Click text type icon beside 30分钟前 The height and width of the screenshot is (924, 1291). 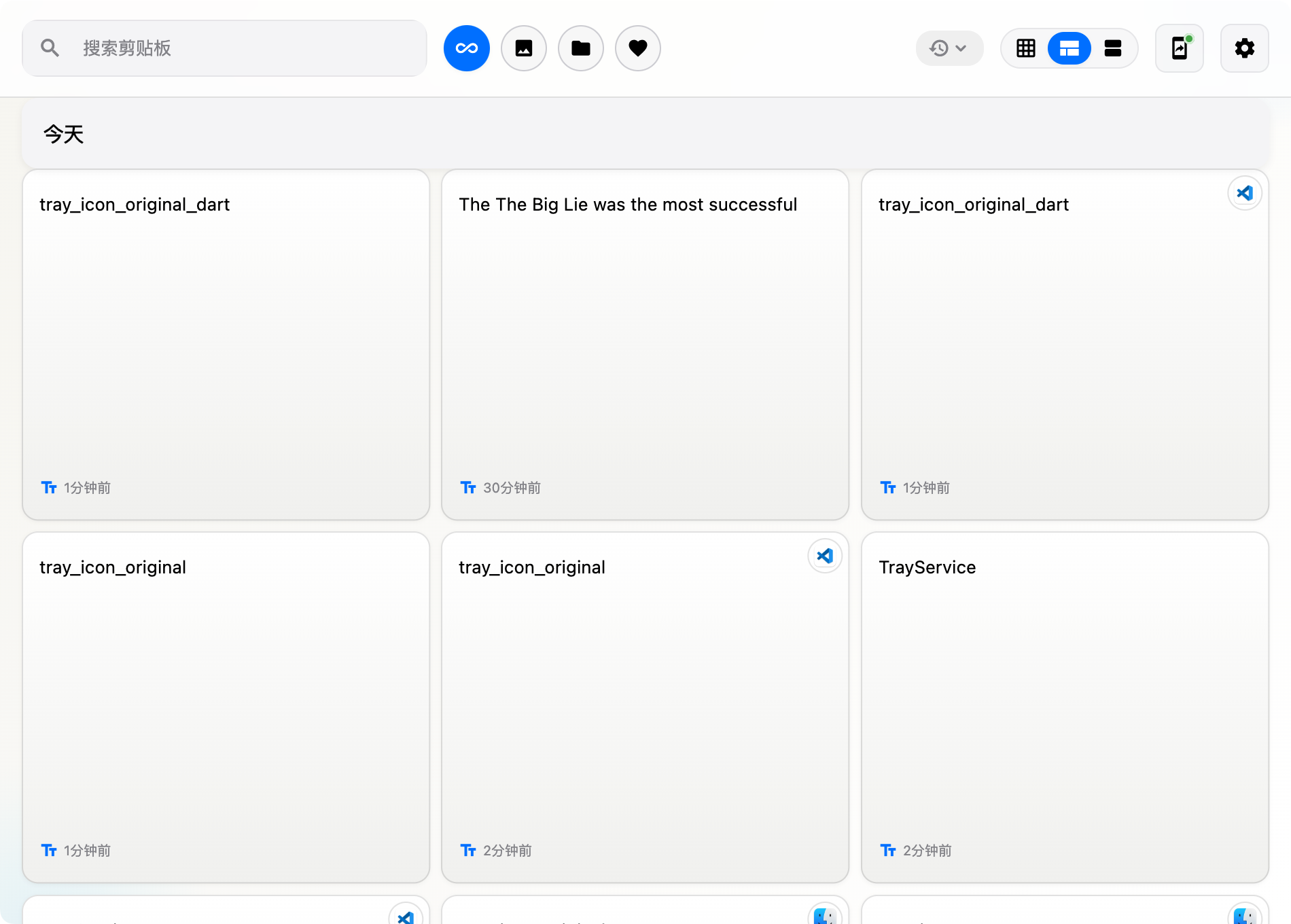coord(468,488)
